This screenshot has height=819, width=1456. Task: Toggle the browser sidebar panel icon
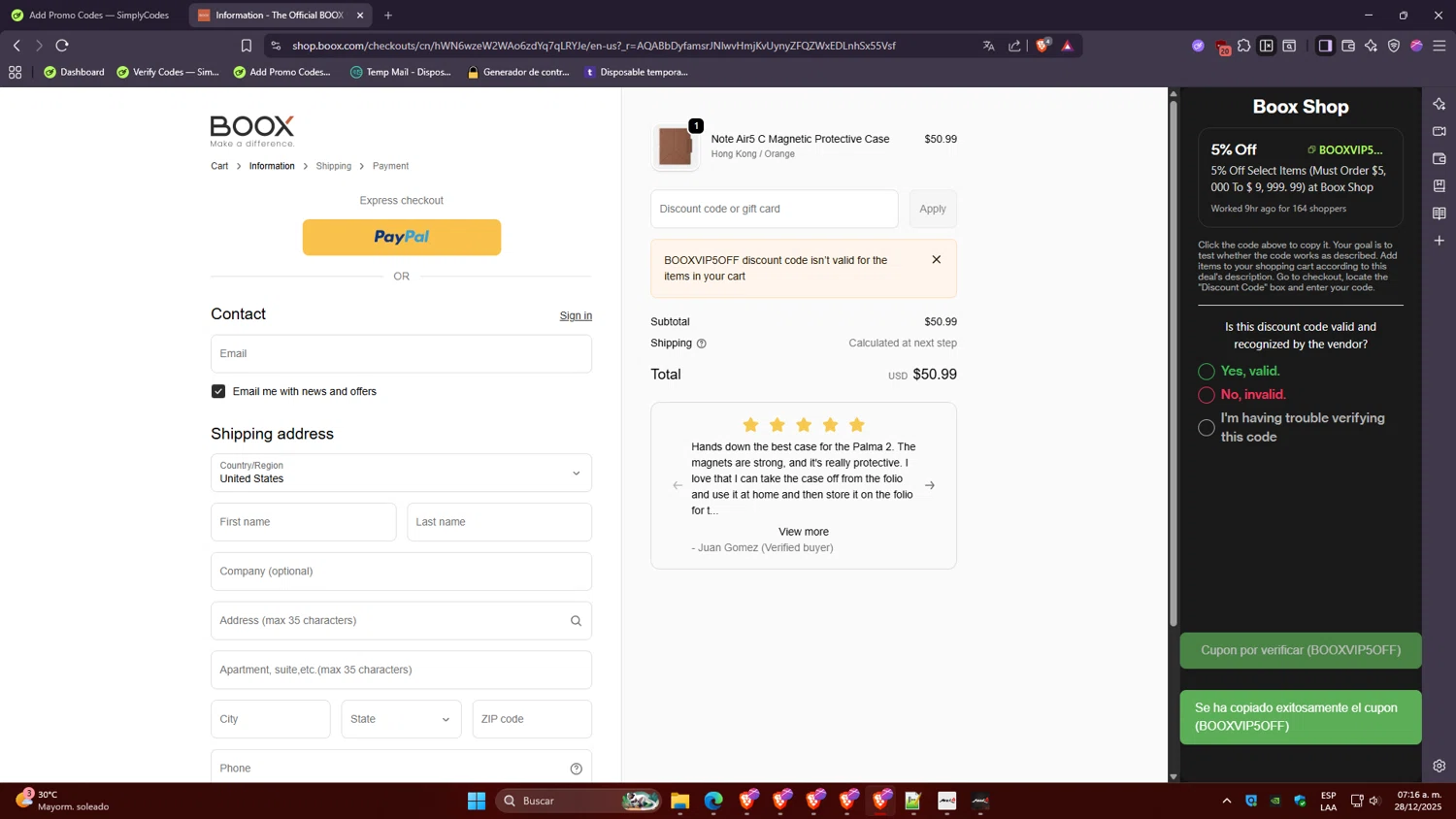[1325, 46]
